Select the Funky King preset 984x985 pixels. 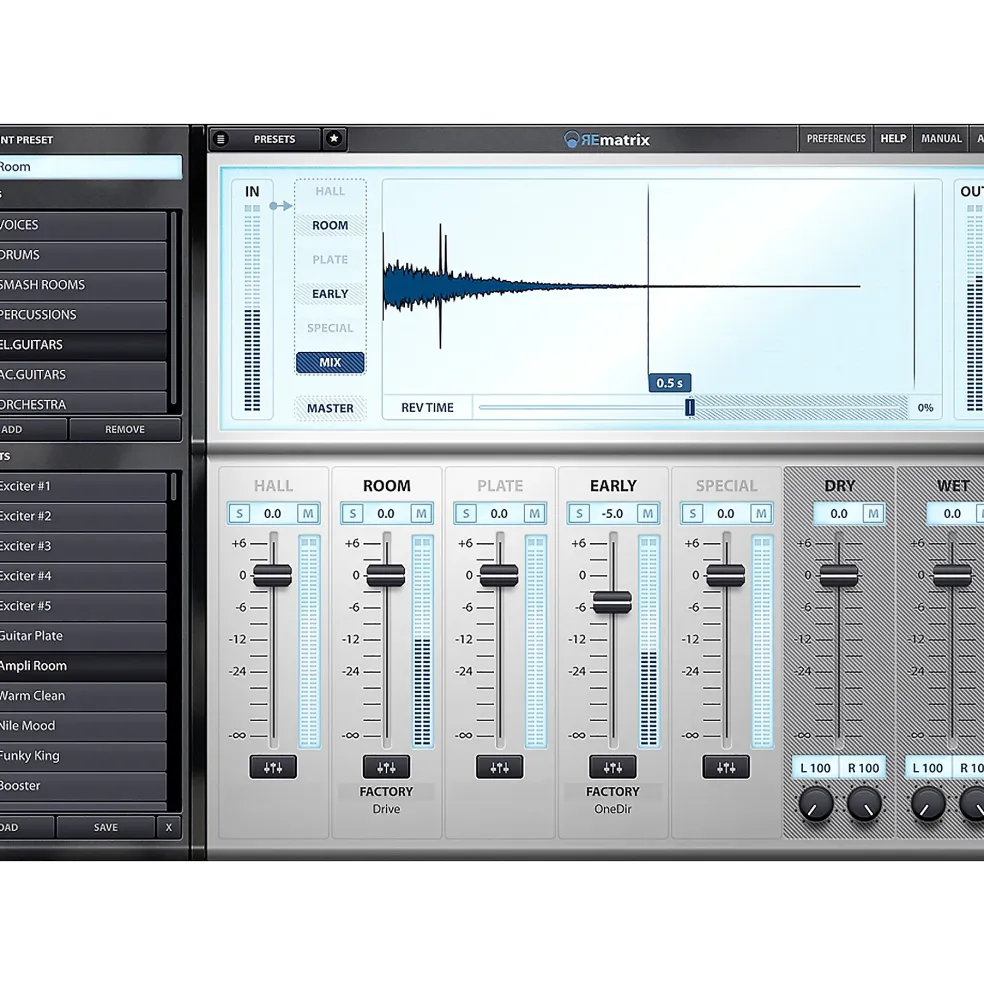83,756
